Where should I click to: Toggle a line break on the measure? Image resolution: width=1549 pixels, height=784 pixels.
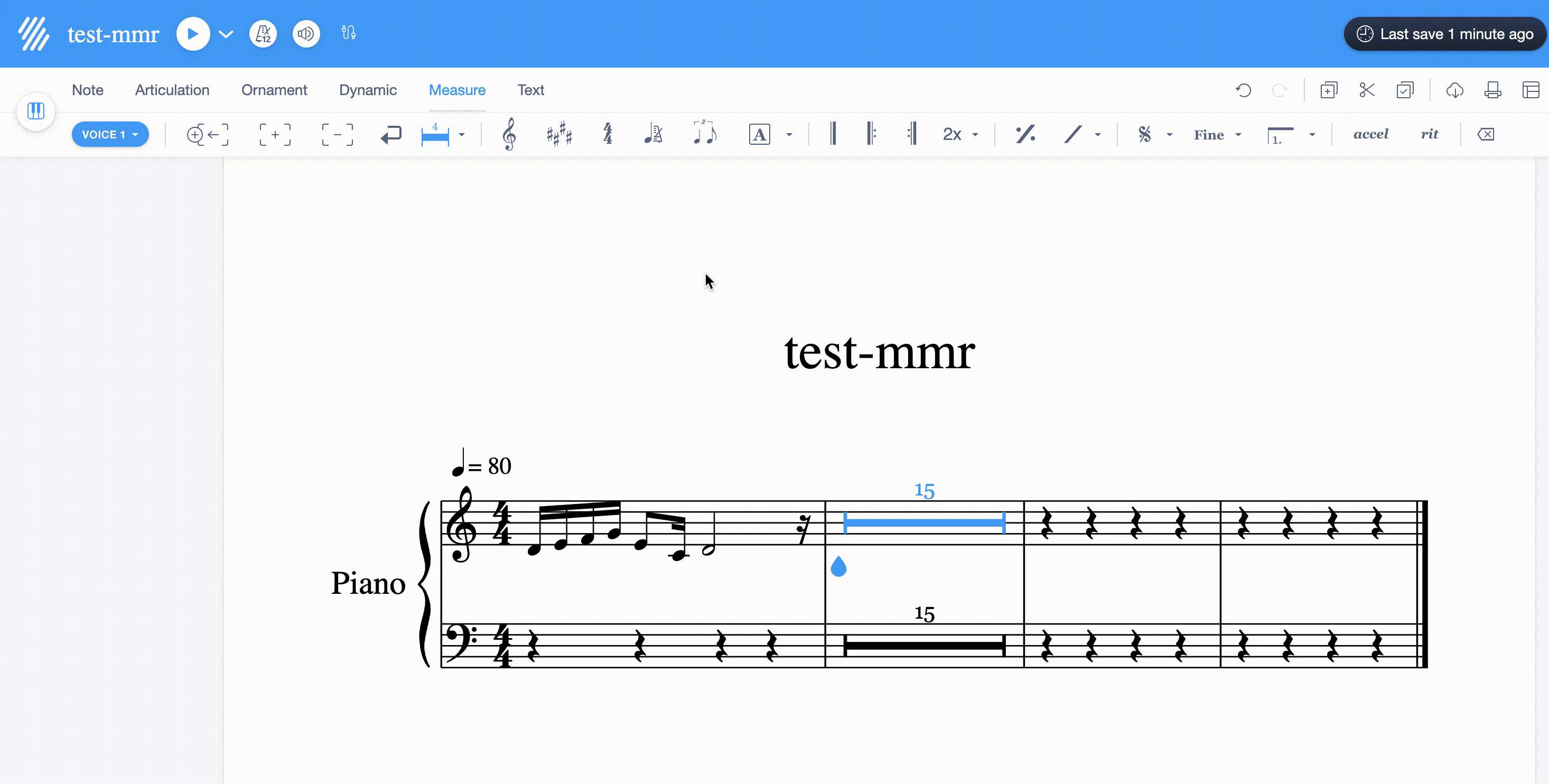[x=391, y=134]
